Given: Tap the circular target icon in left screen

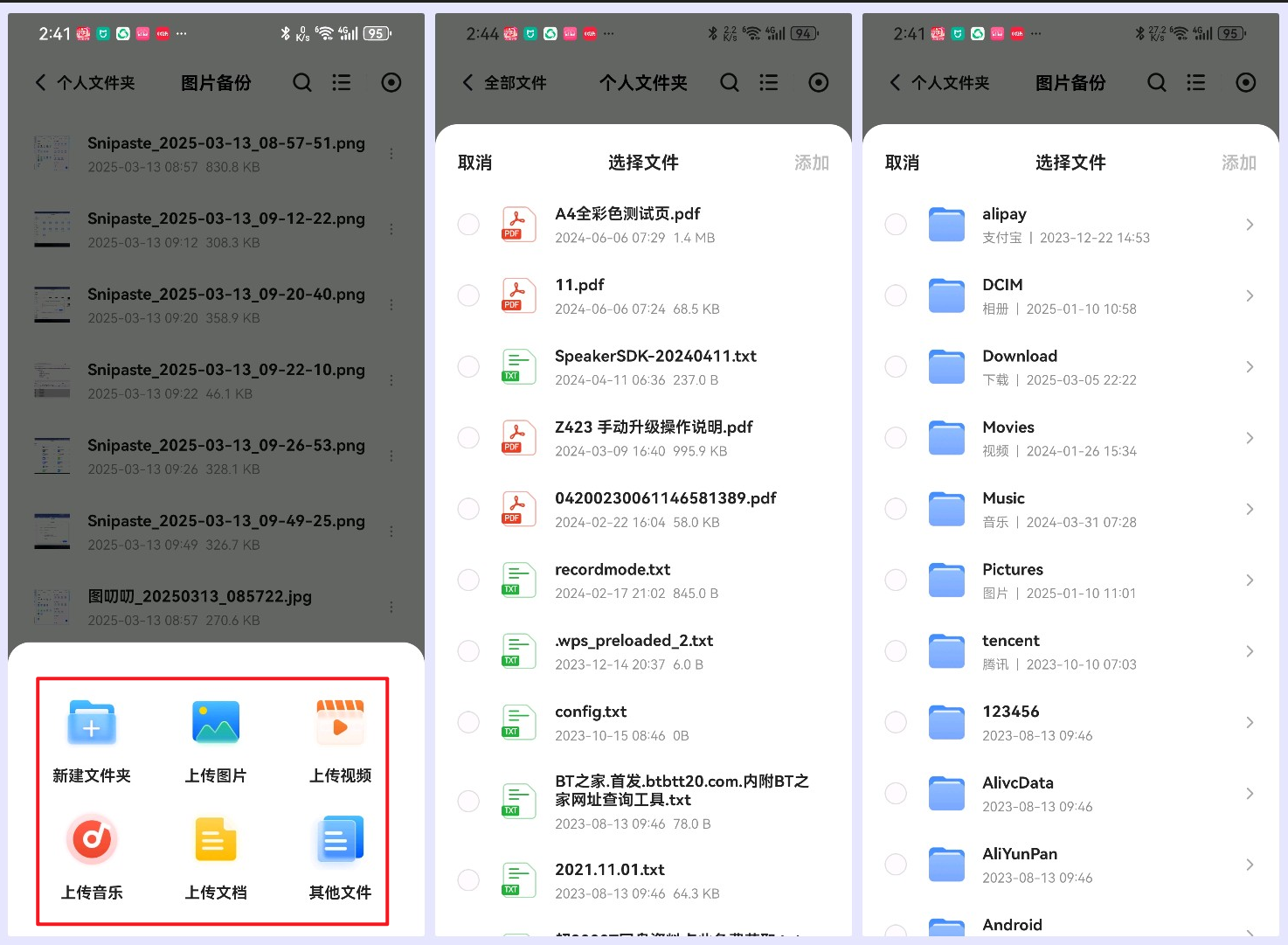Looking at the screenshot, I should click(391, 82).
